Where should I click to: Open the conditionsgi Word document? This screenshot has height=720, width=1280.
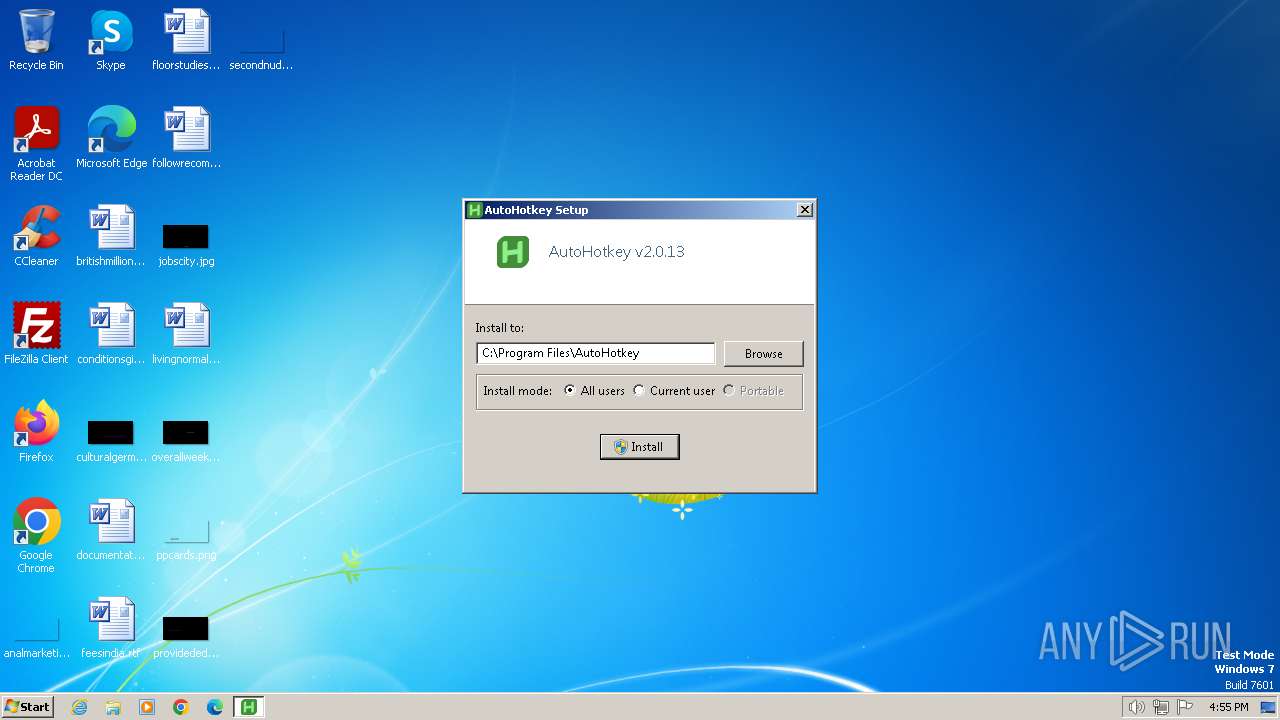point(111,334)
